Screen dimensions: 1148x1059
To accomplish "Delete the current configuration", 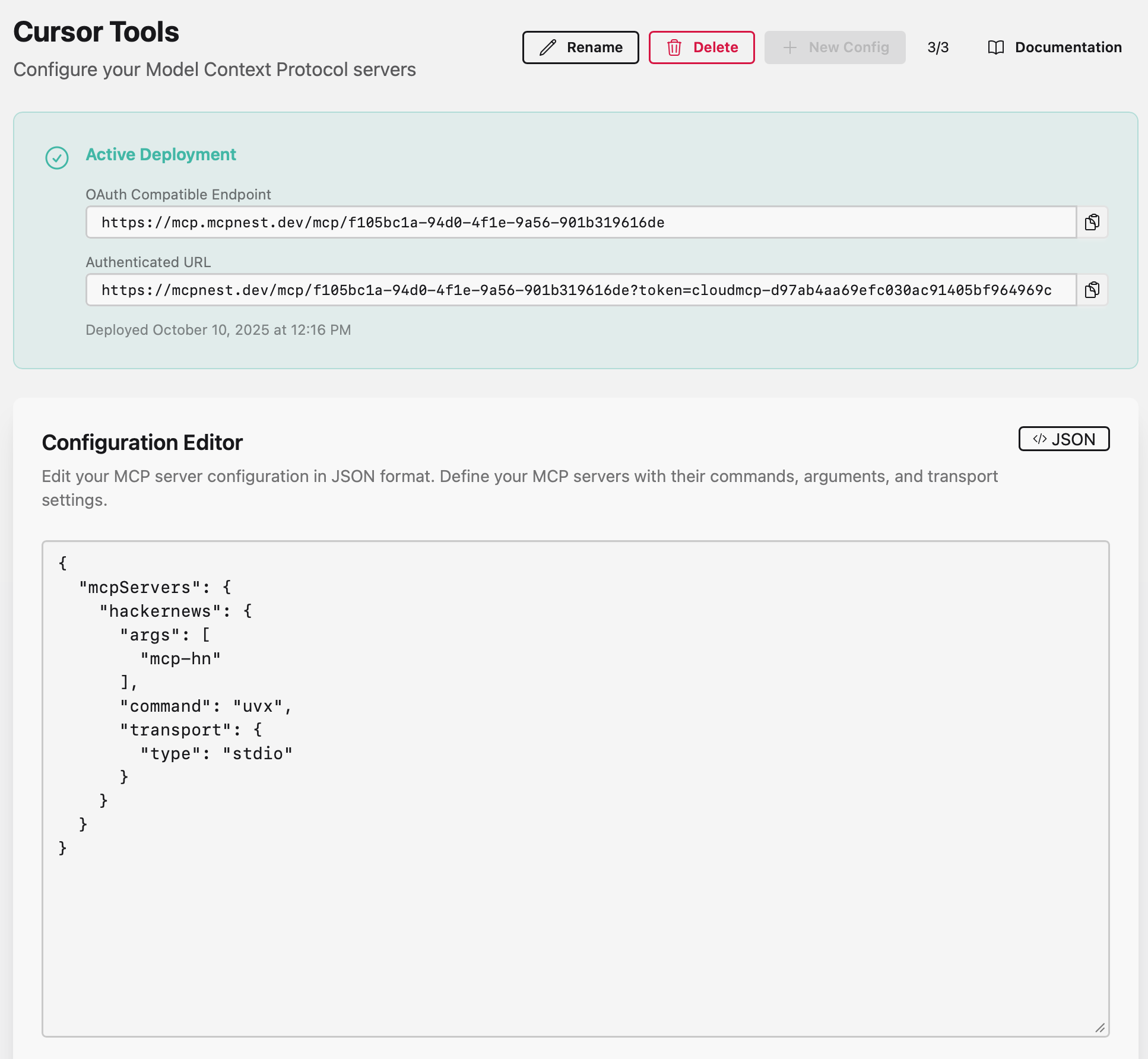I will (702, 47).
